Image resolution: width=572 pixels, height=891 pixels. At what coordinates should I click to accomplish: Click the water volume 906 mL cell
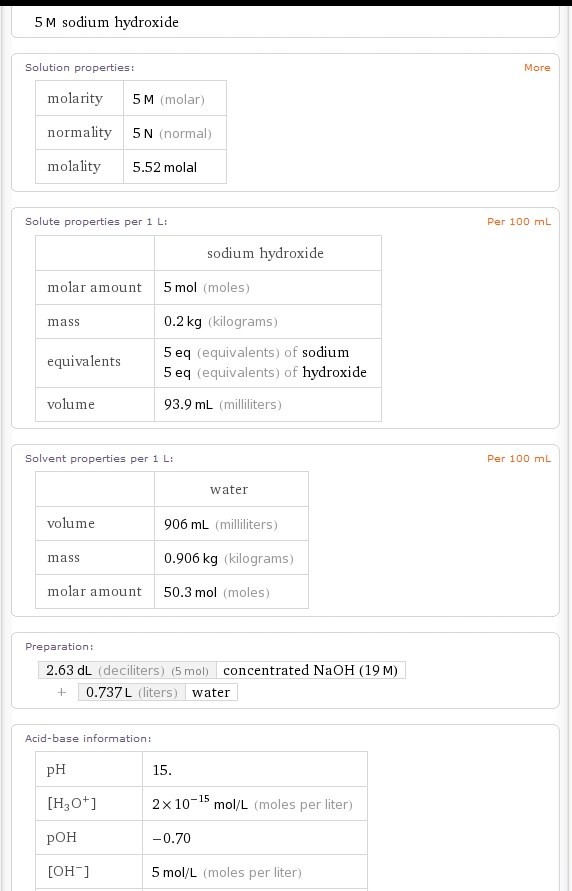(231, 524)
